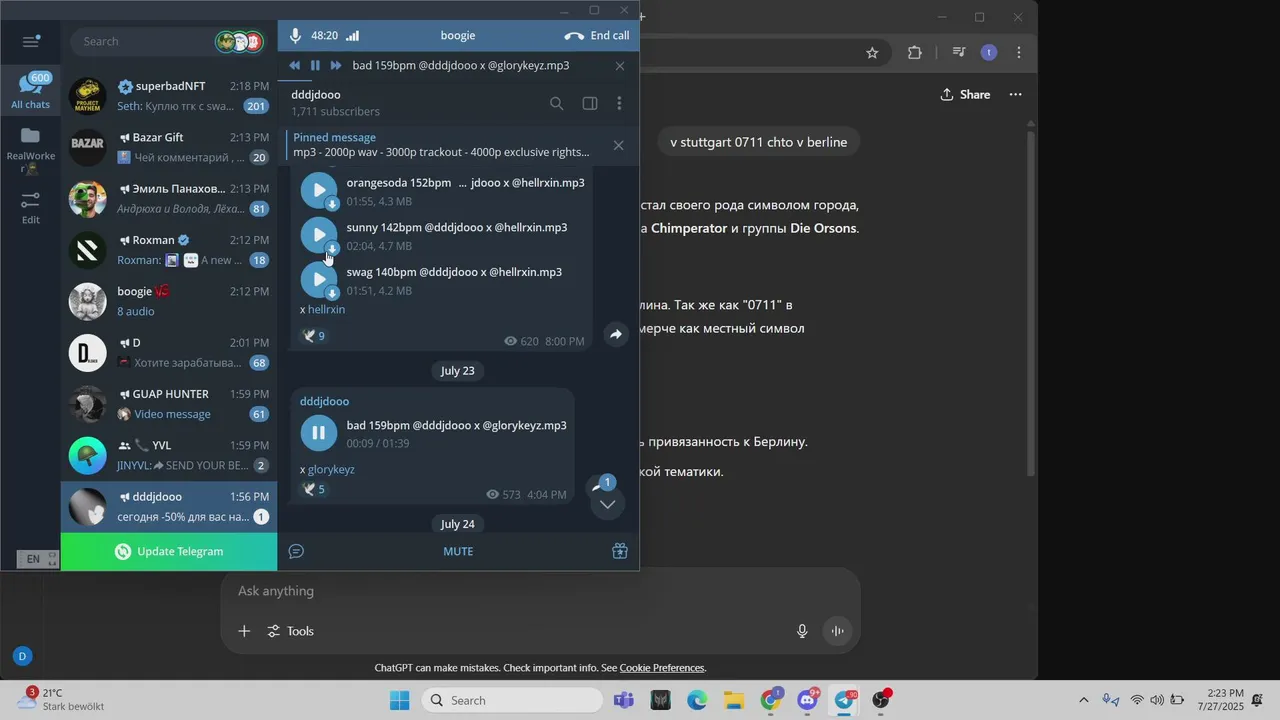This screenshot has width=1280, height=720.
Task: Search inside the dddjdooo channel
Action: [x=557, y=103]
